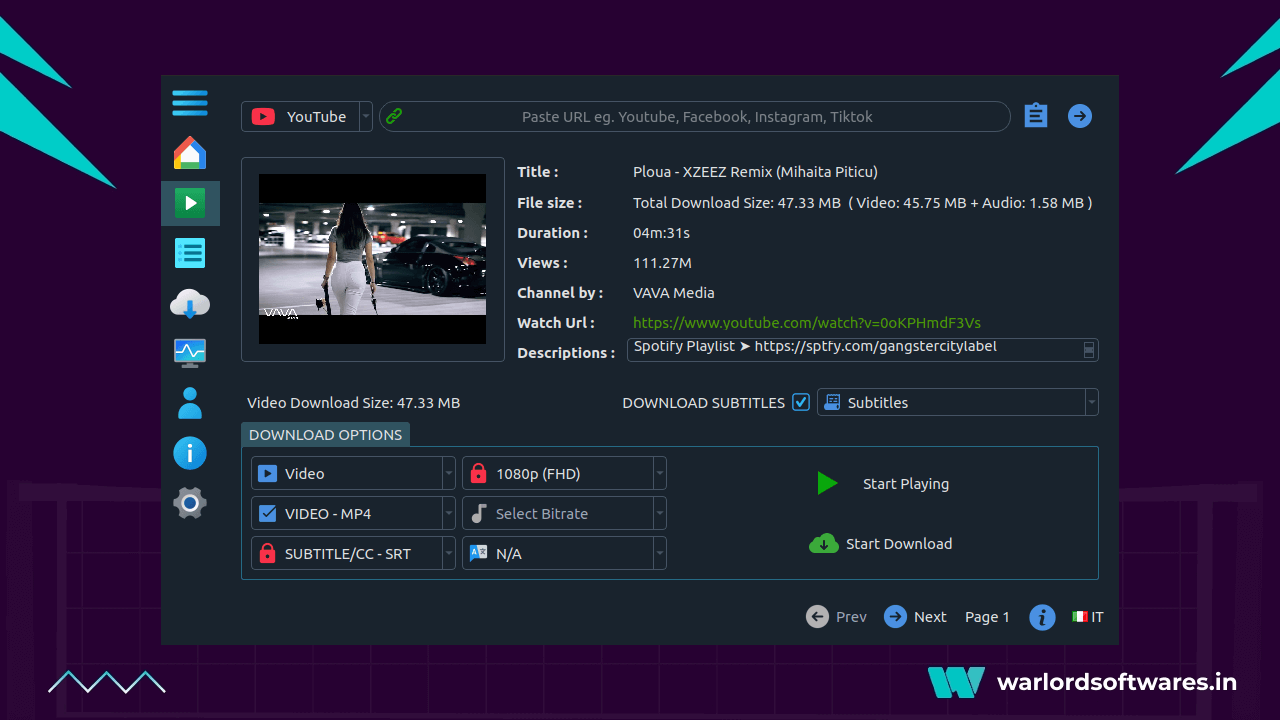Viewport: 1280px width, 720px height.
Task: Open the video player sidebar icon
Action: [x=190, y=203]
